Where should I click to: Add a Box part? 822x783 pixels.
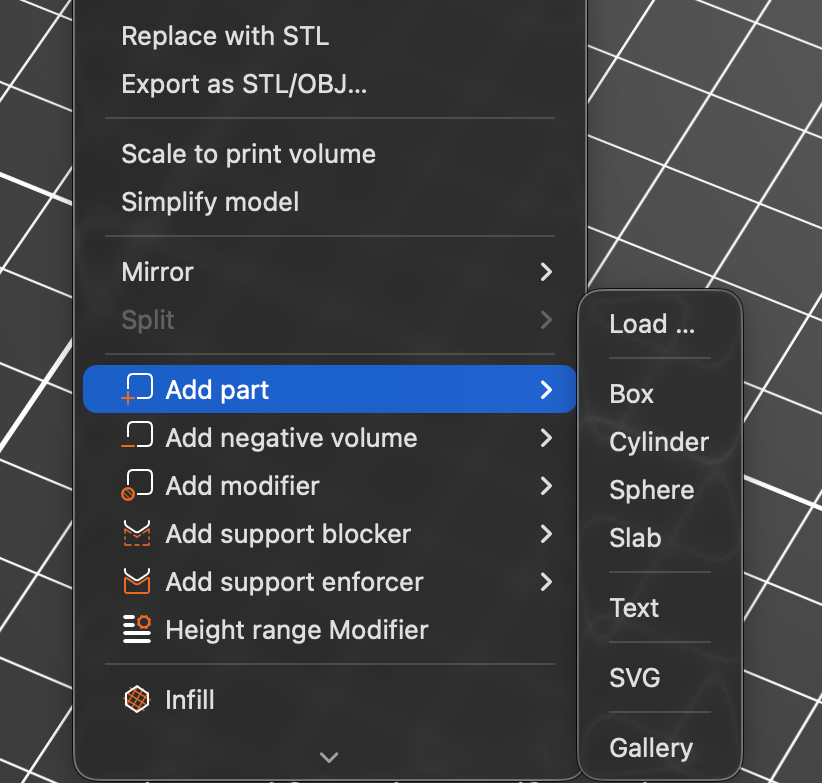(660, 394)
